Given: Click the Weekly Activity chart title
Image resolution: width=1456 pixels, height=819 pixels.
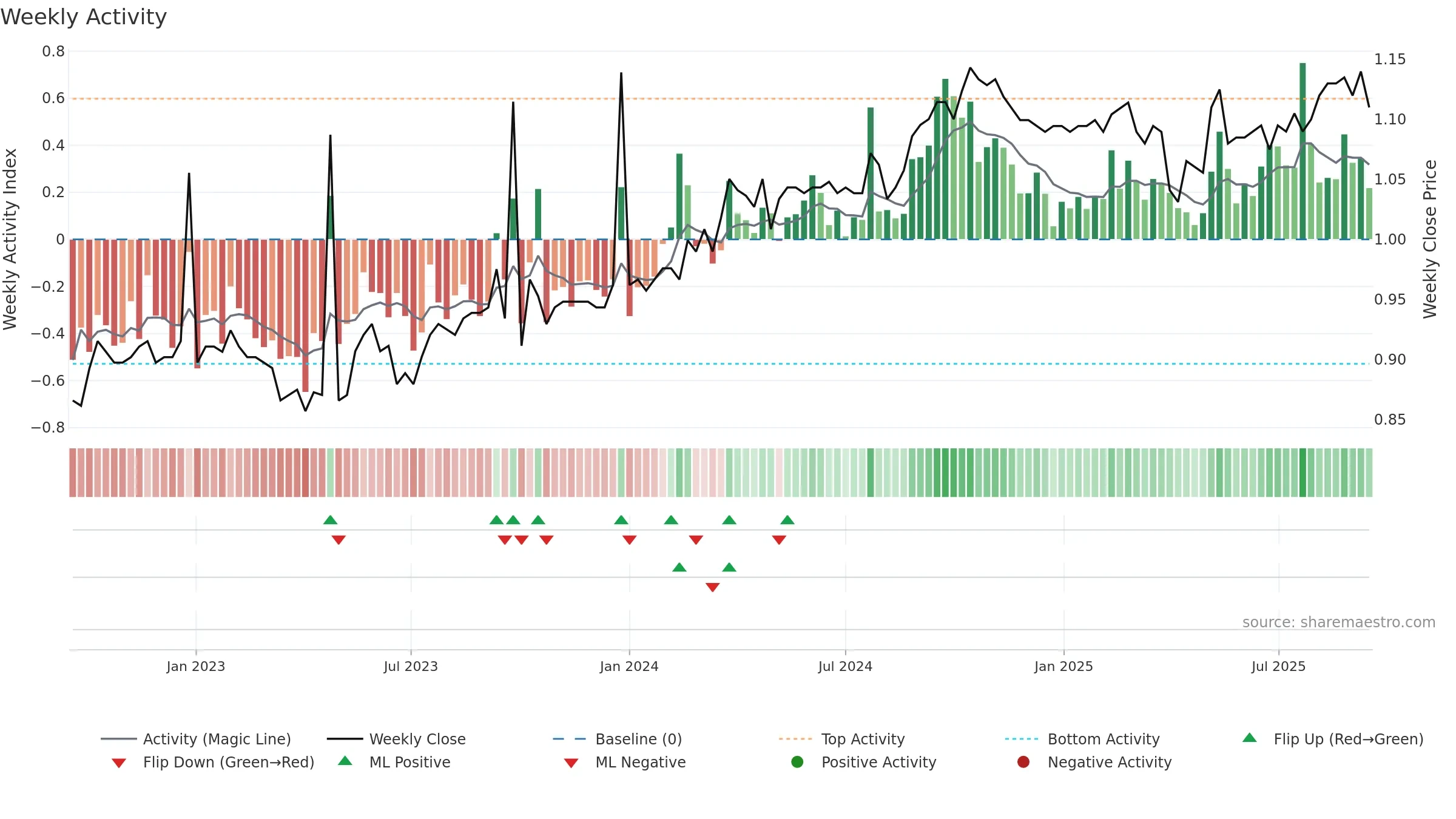Looking at the screenshot, I should (84, 17).
